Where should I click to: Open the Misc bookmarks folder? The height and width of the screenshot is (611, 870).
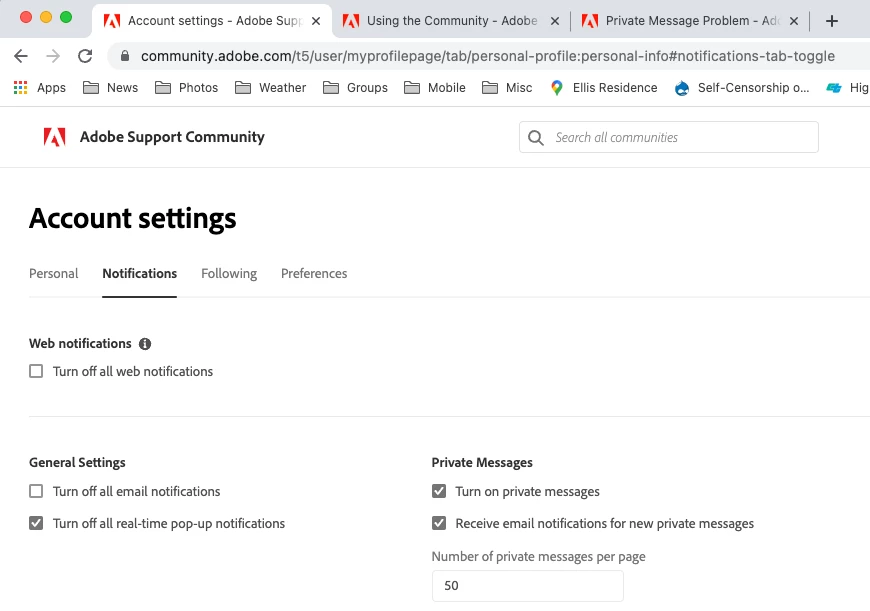tap(507, 88)
